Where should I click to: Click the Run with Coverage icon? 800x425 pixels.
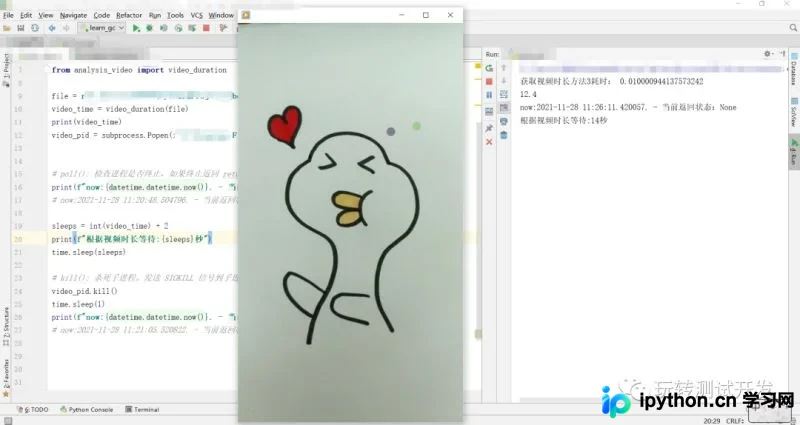(164, 28)
